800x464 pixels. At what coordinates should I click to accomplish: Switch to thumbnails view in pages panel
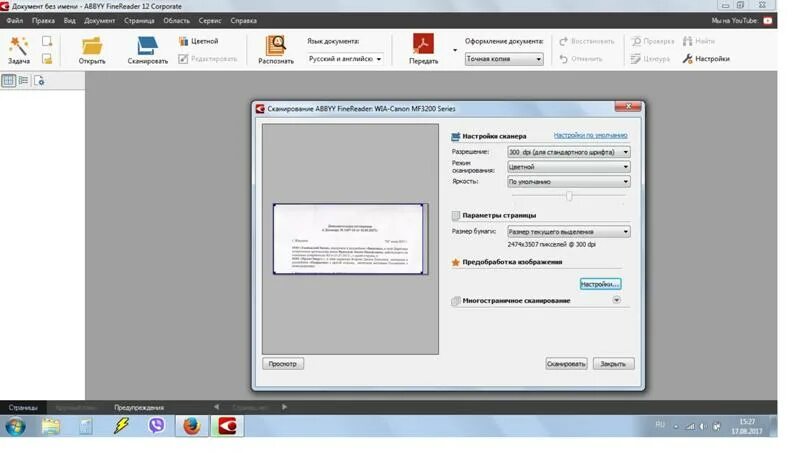click(9, 81)
